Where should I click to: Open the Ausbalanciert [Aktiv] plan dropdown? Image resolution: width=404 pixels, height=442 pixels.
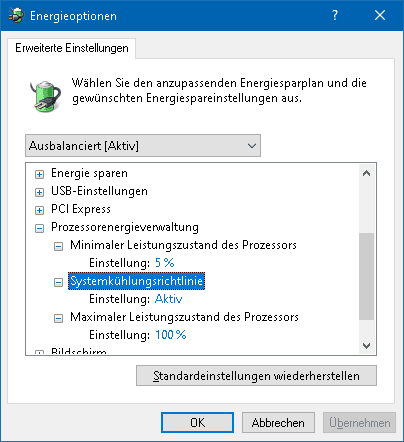pyautogui.click(x=143, y=146)
